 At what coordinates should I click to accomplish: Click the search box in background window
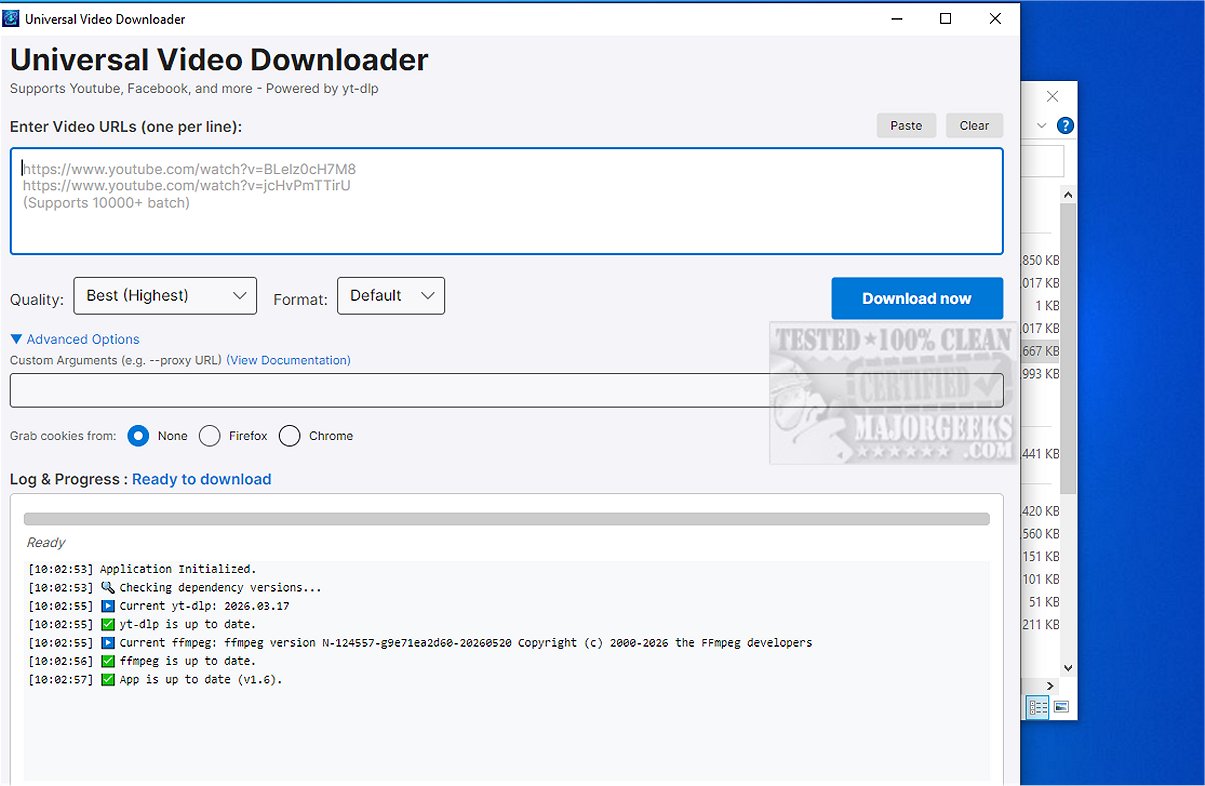click(1042, 161)
